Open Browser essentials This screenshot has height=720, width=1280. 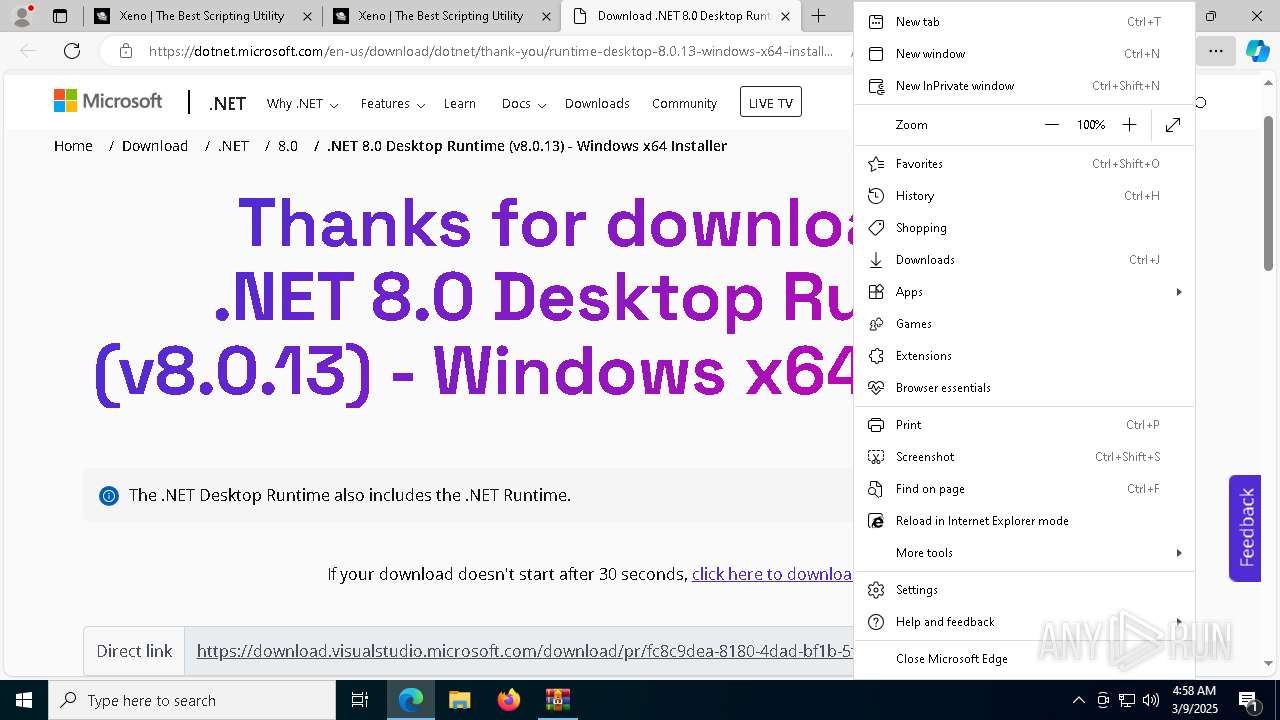click(x=1024, y=388)
